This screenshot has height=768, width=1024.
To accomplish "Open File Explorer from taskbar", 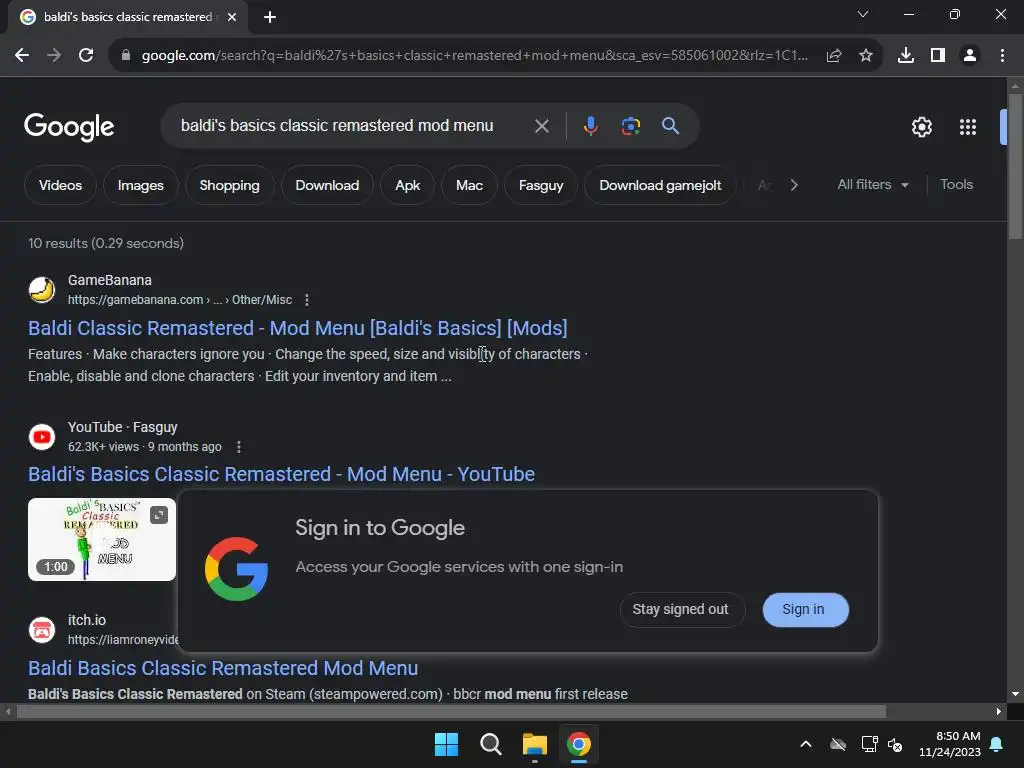I will pyautogui.click(x=535, y=744).
